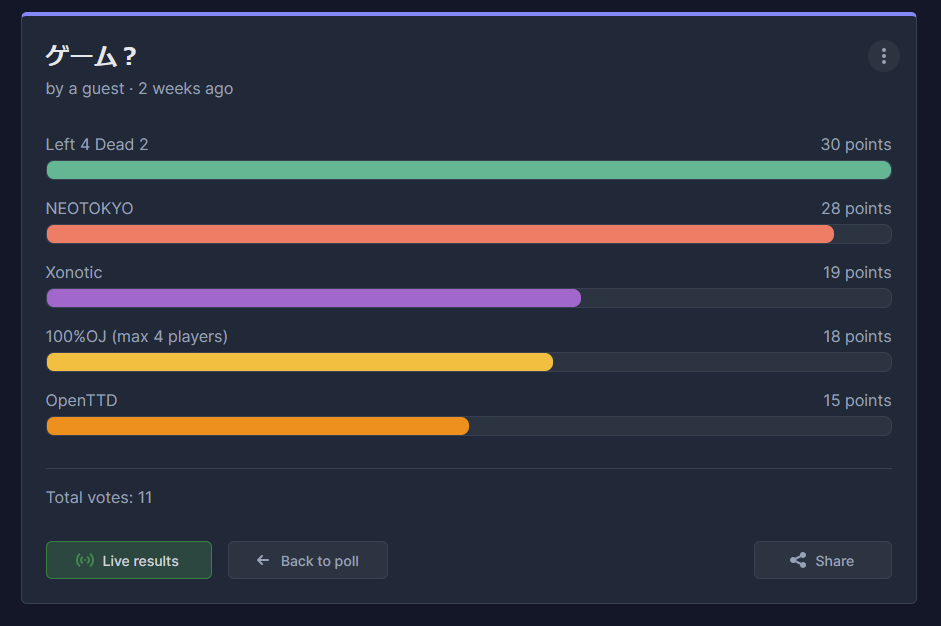The height and width of the screenshot is (626, 941).
Task: Select the Left 4 Dead 2 label
Action: click(x=97, y=145)
